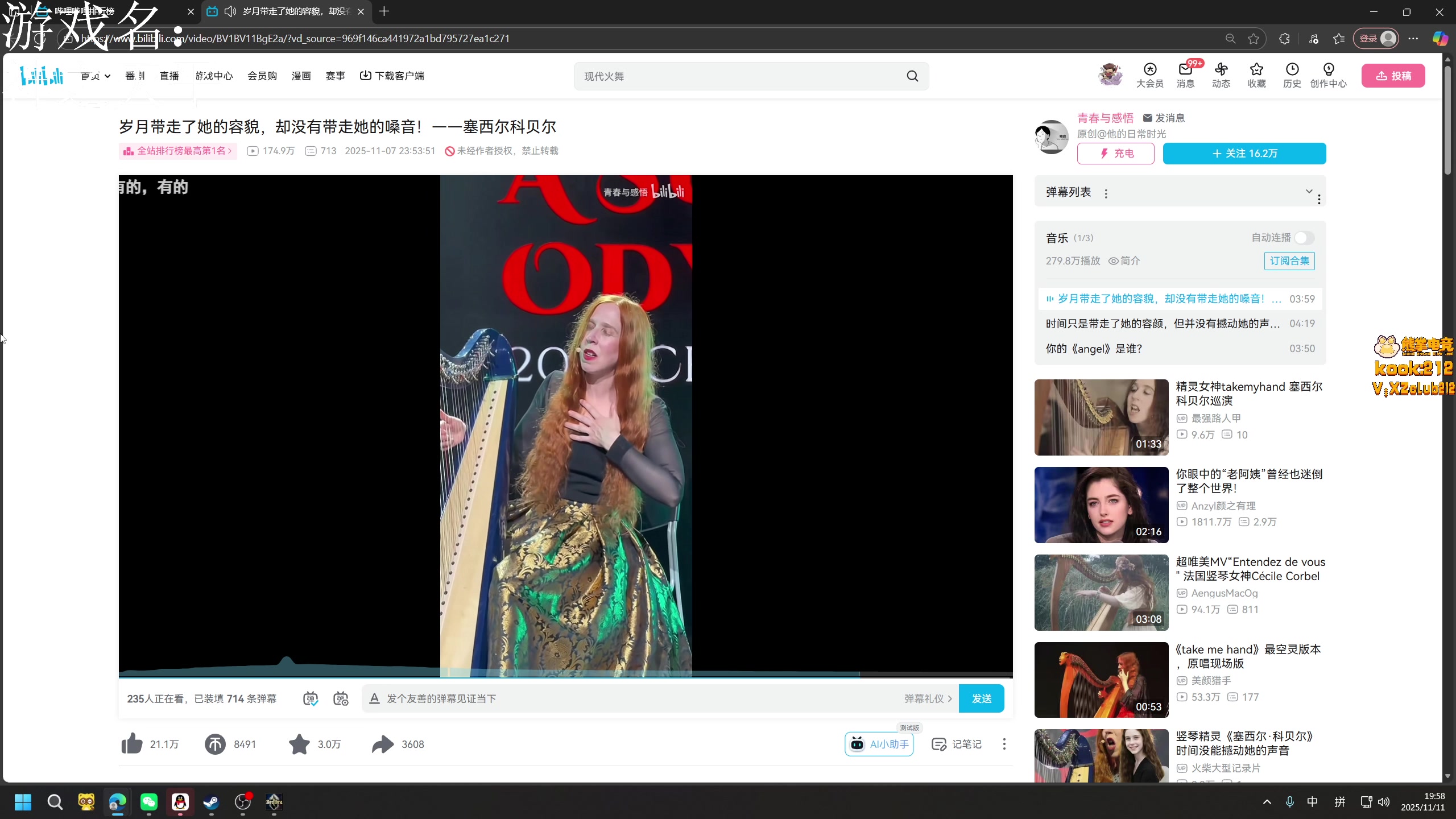This screenshot has width=1456, height=819.
Task: Toggle the 自动连播 autoplay switch
Action: point(1304,238)
